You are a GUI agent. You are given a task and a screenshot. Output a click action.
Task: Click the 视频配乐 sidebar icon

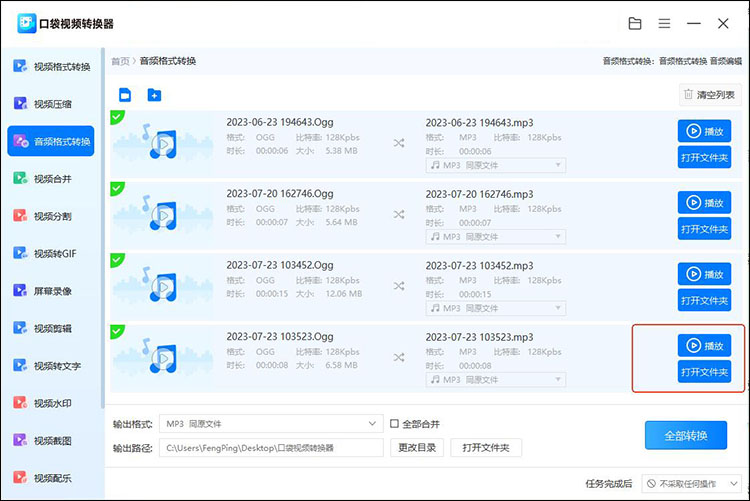click(20, 477)
